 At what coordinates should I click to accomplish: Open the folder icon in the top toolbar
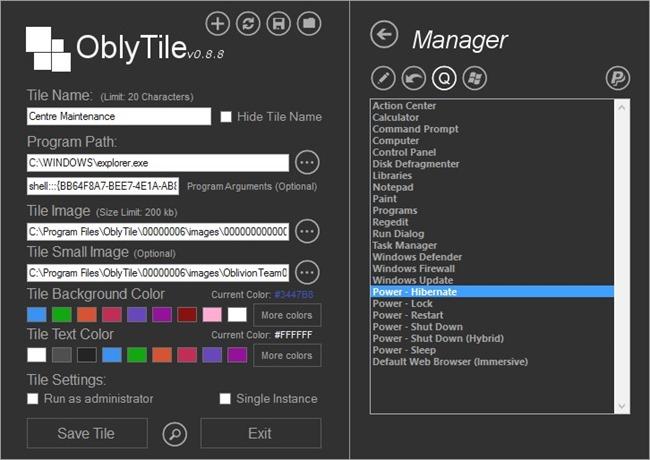pos(309,23)
